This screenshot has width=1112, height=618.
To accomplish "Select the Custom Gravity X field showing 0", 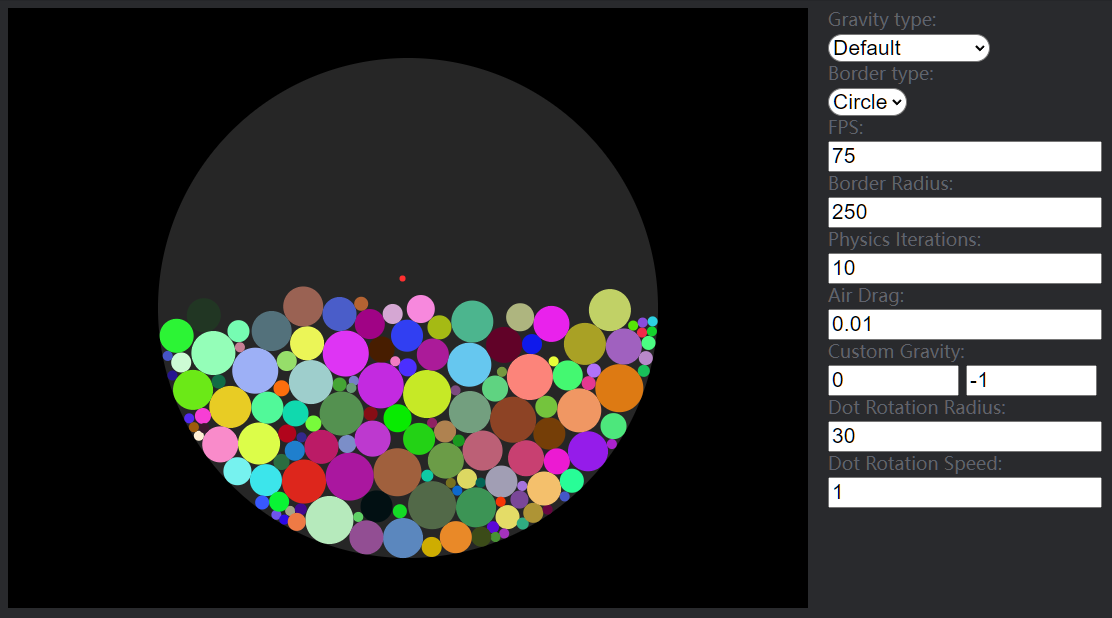I will (x=892, y=380).
